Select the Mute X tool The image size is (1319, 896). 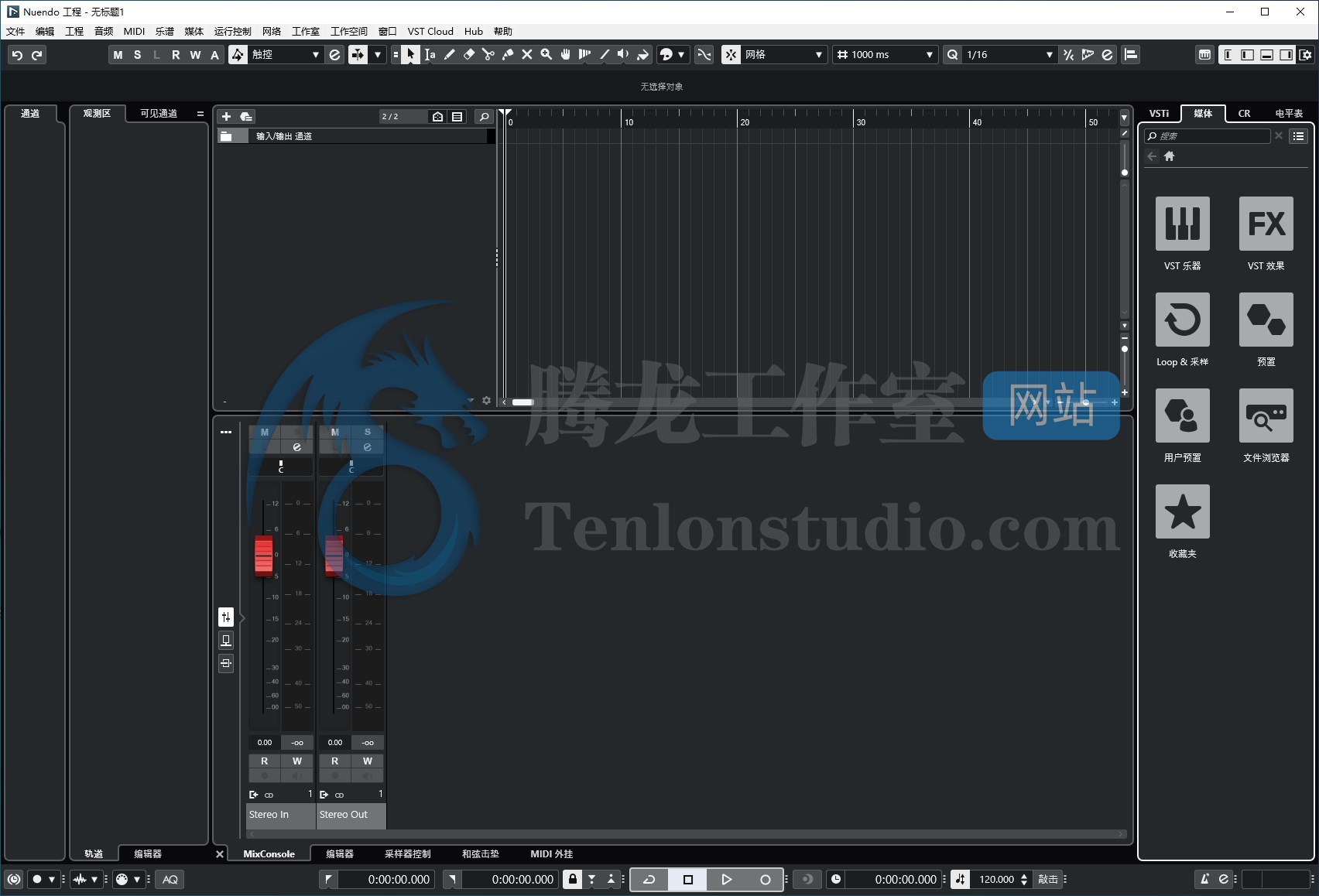527,55
